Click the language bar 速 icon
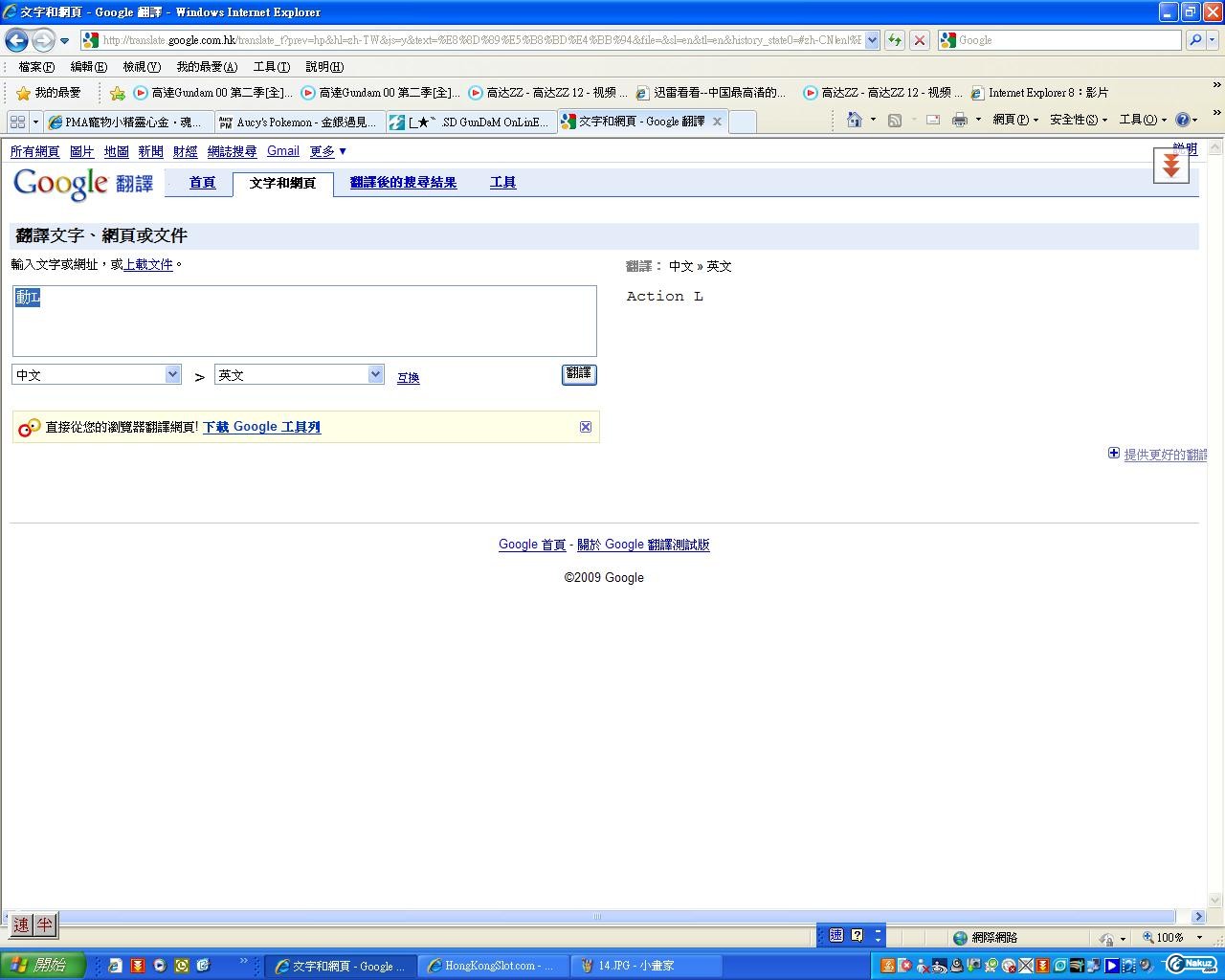 coord(836,936)
